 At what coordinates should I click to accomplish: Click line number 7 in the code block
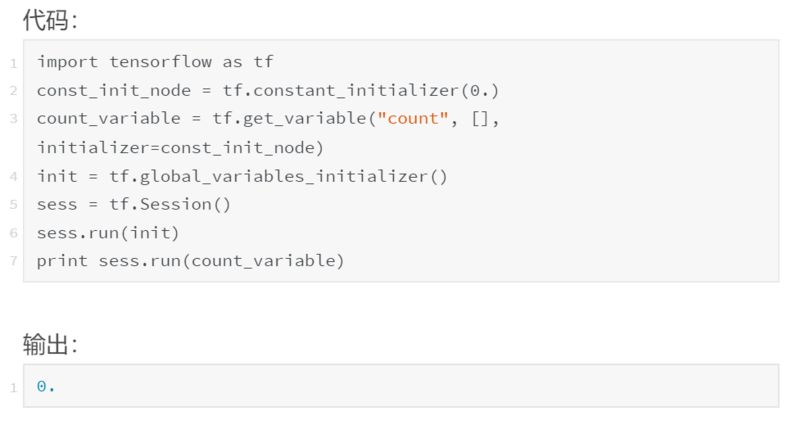(x=14, y=261)
